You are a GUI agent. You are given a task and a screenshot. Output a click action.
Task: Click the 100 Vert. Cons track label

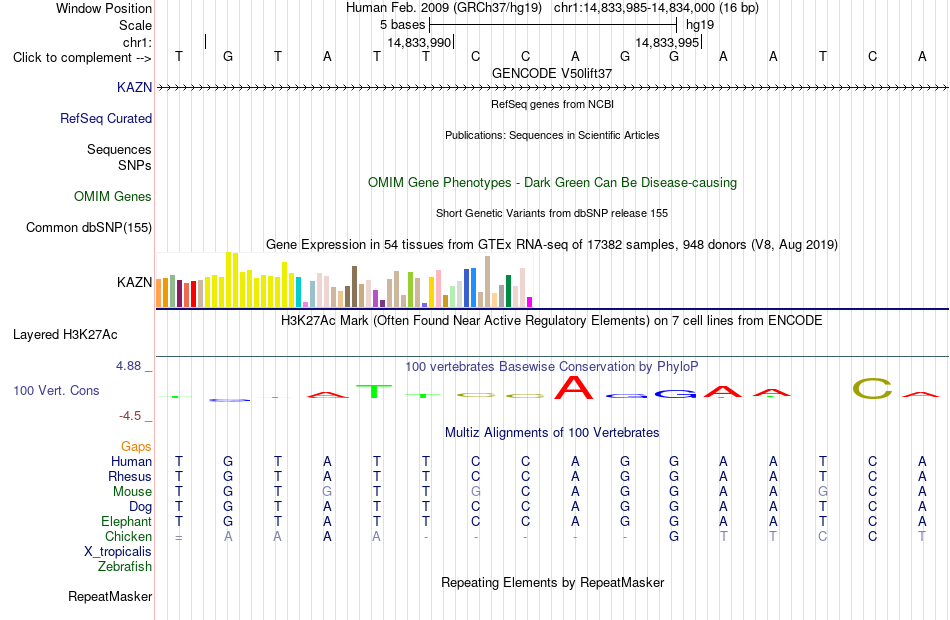click(x=56, y=390)
